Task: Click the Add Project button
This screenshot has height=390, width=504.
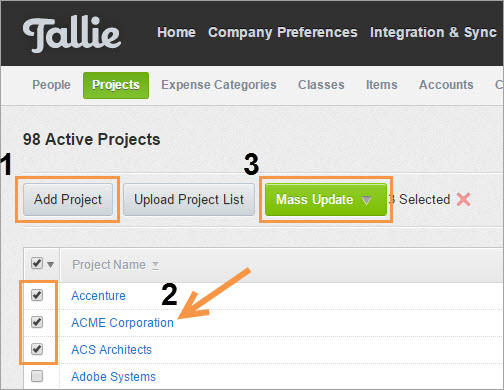Action: pyautogui.click(x=68, y=199)
